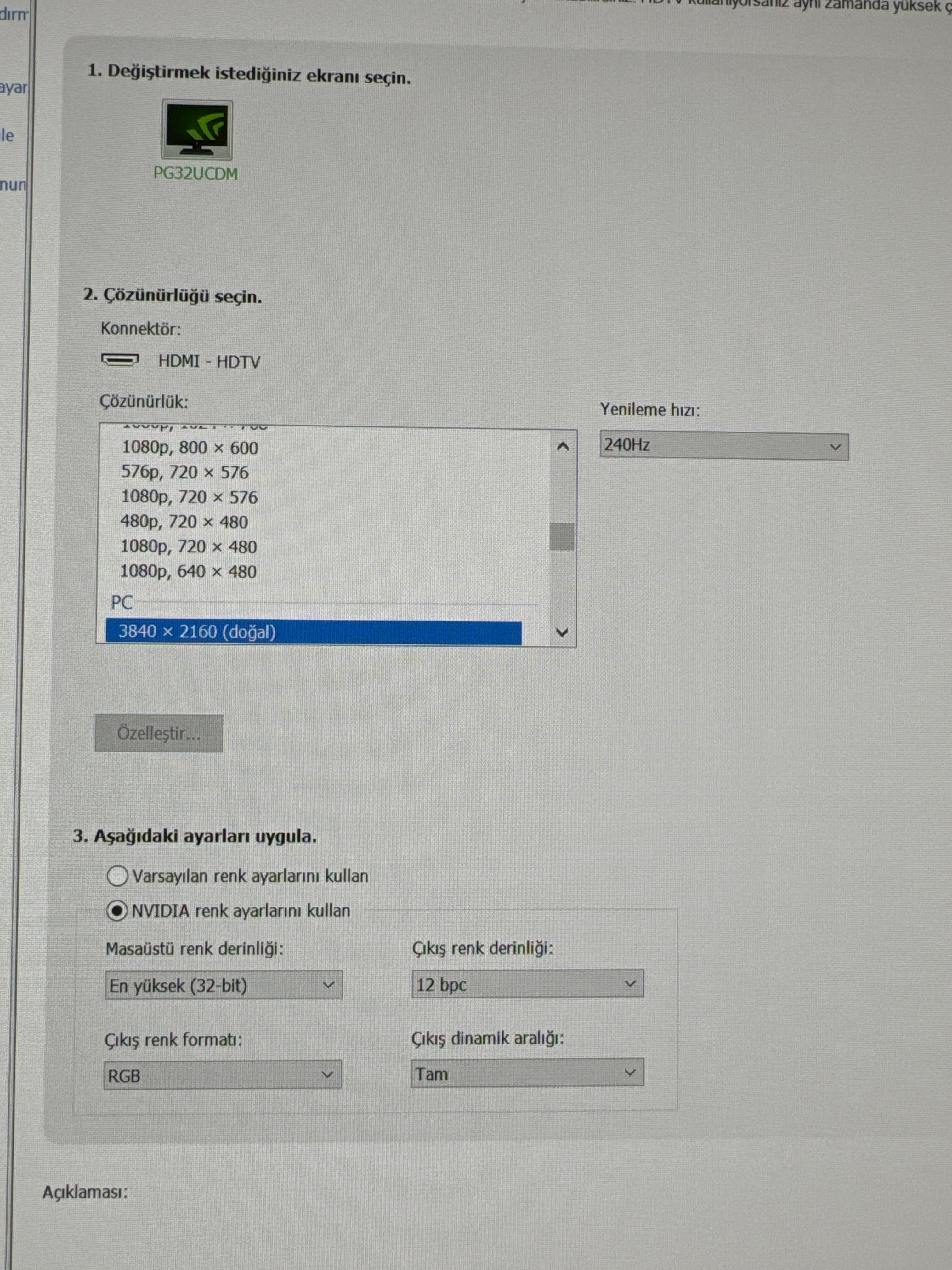Open the Çıkış renk derinliği 12 bpc dropdown

(x=527, y=984)
